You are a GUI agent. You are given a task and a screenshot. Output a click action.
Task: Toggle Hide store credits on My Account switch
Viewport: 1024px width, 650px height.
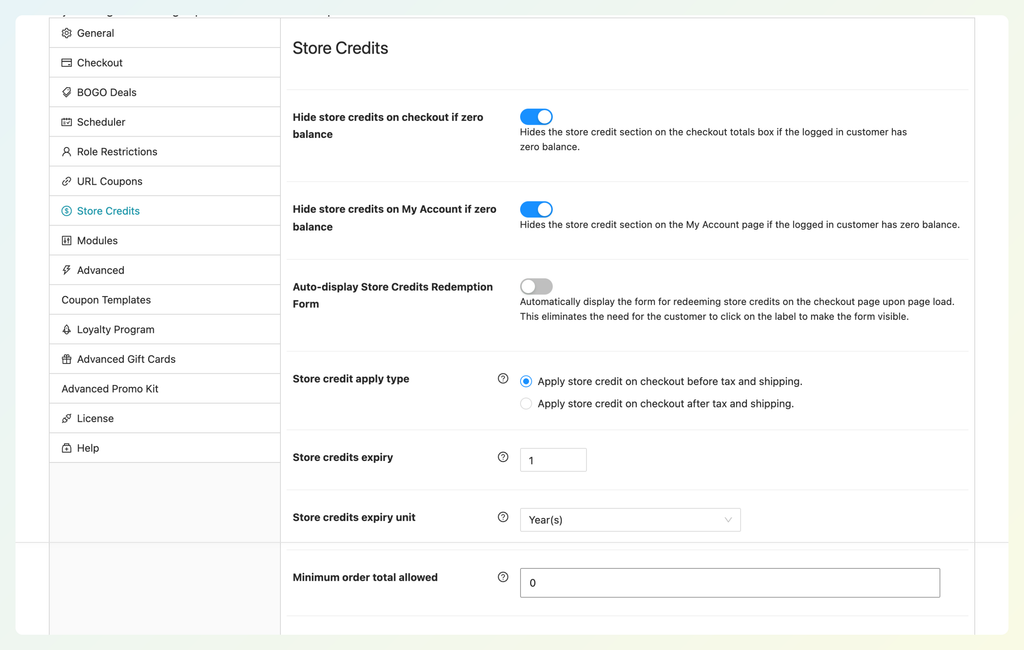point(536,209)
